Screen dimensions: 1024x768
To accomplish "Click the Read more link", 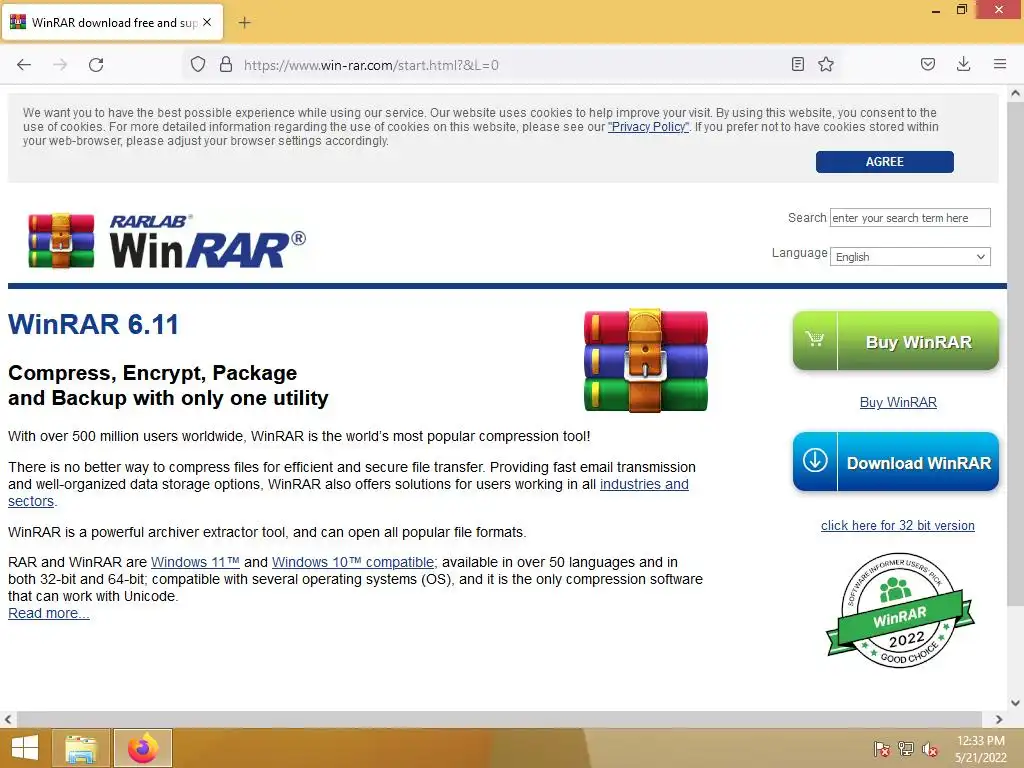I will 48,613.
